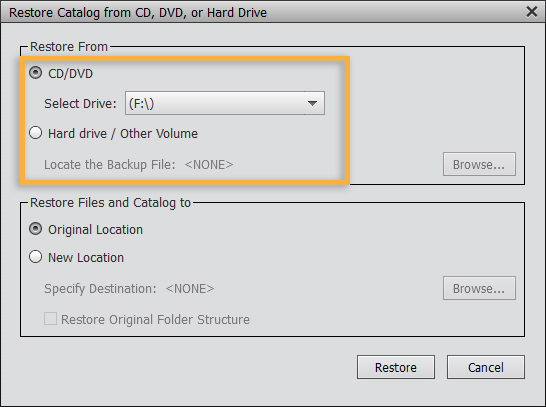Choose Hard drive / Other Volume radio button
Image resolution: width=546 pixels, height=407 pixels.
[x=36, y=133]
